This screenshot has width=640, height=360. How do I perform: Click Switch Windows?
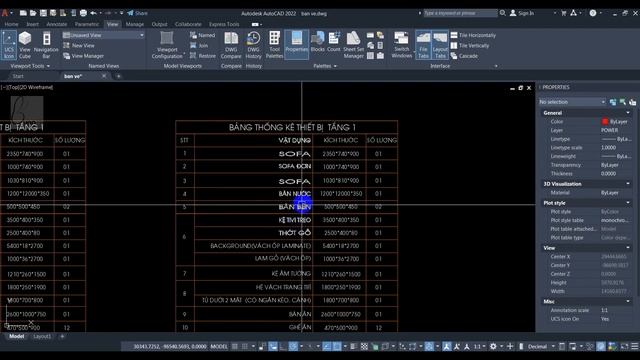[x=402, y=45]
